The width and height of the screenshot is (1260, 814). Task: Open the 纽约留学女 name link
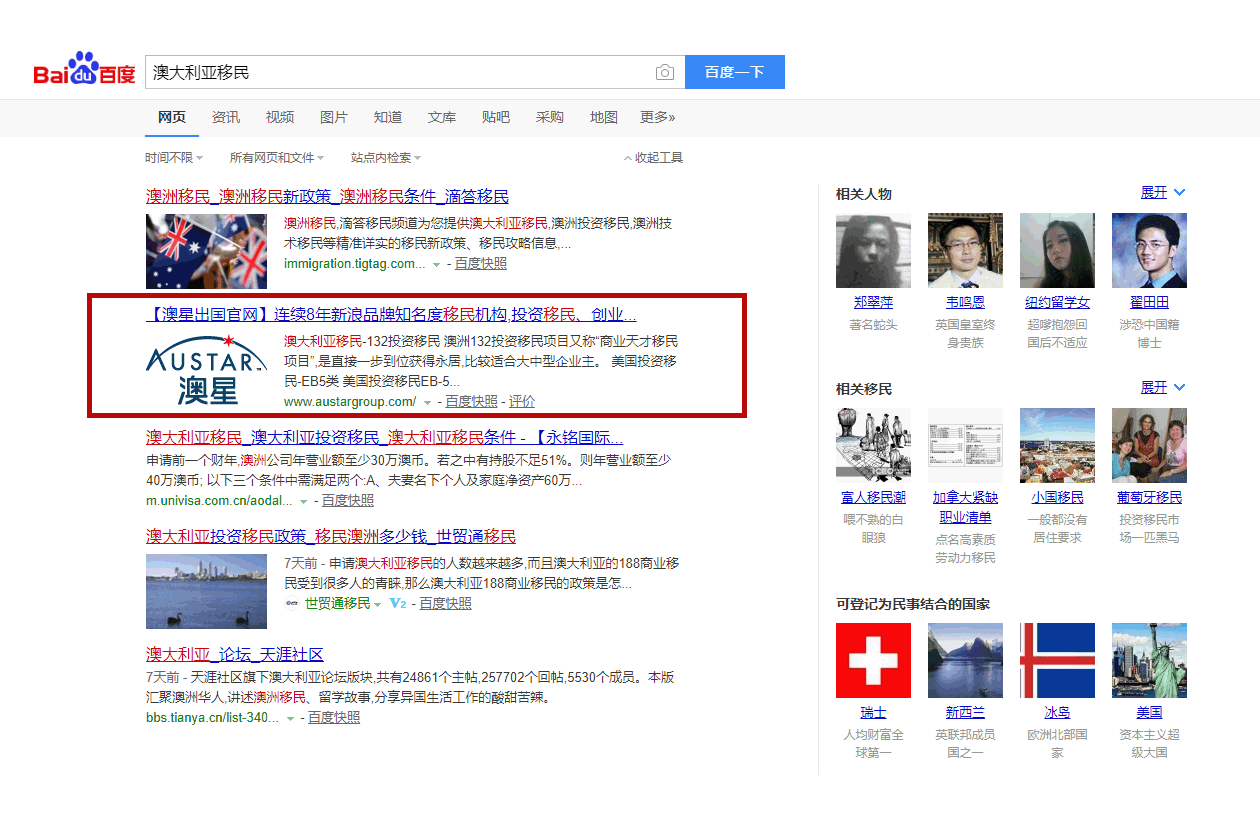tap(1057, 302)
